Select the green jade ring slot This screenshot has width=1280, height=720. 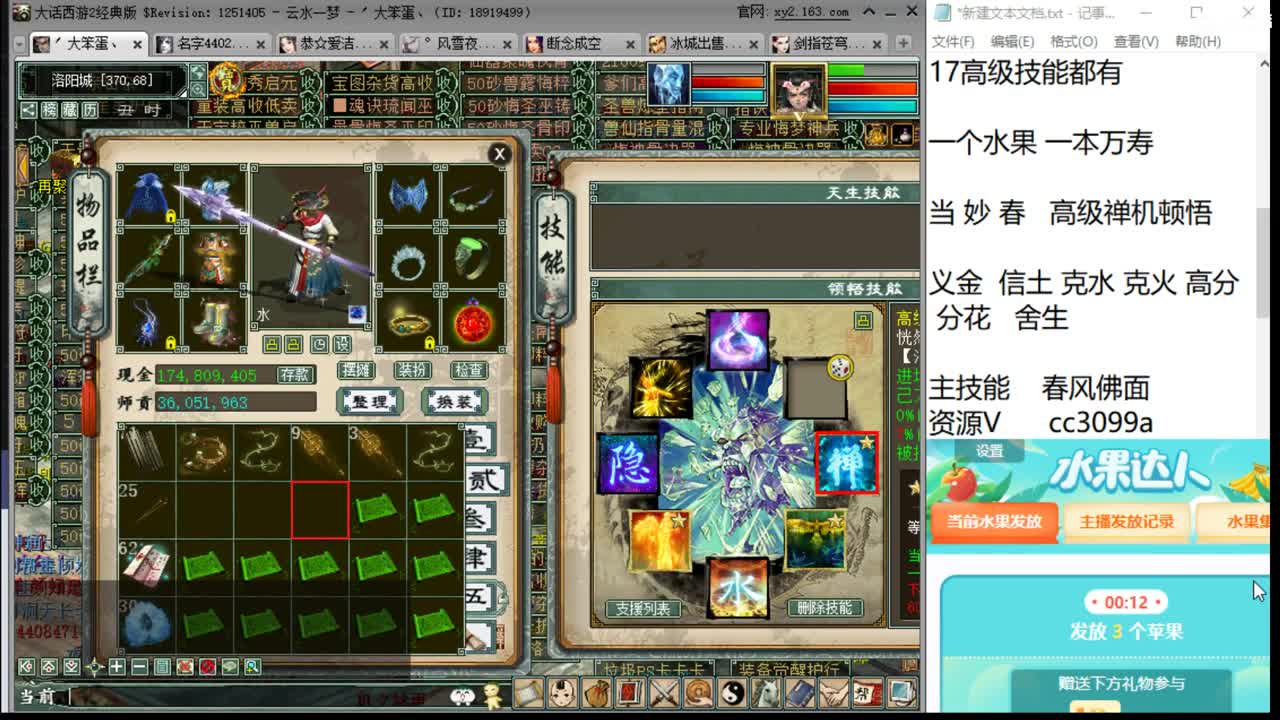coord(473,258)
